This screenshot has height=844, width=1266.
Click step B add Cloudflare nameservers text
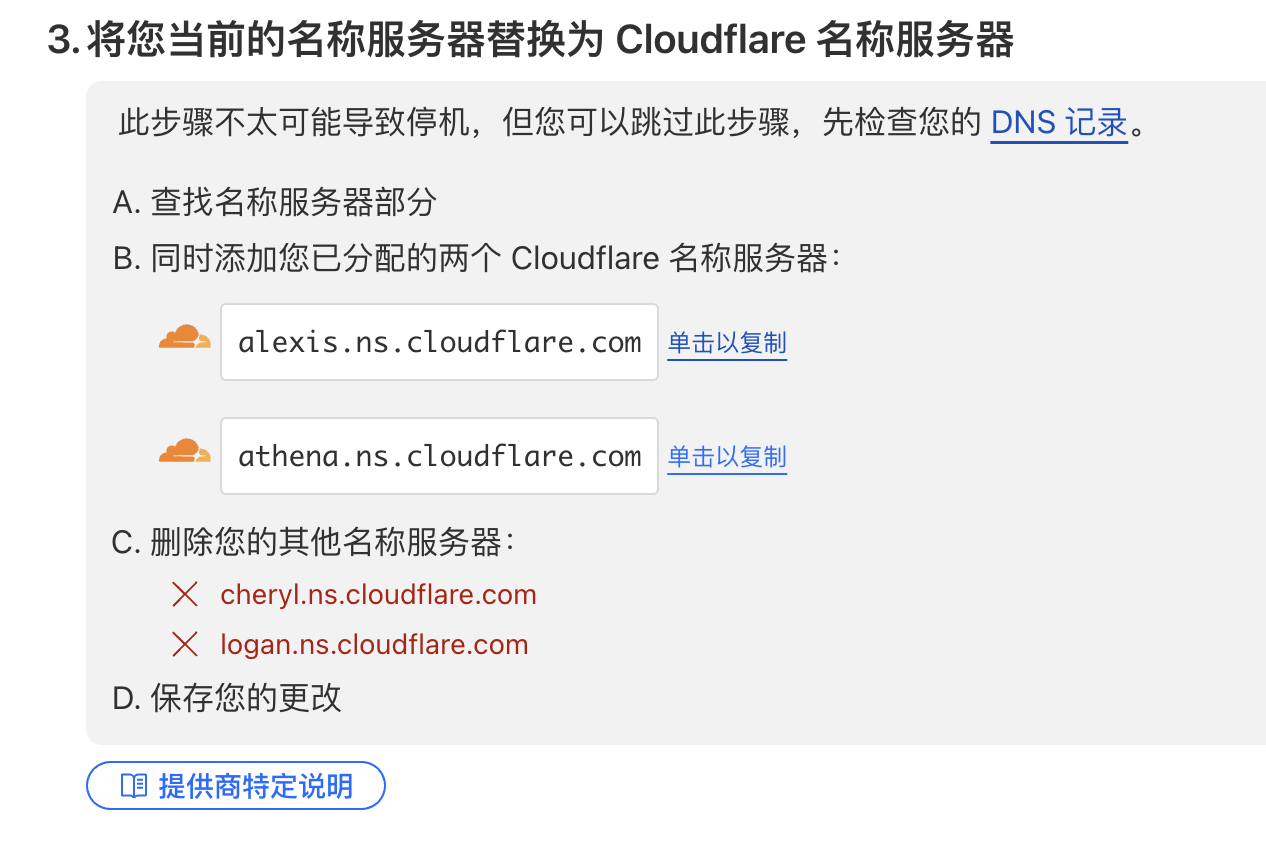pos(476,259)
